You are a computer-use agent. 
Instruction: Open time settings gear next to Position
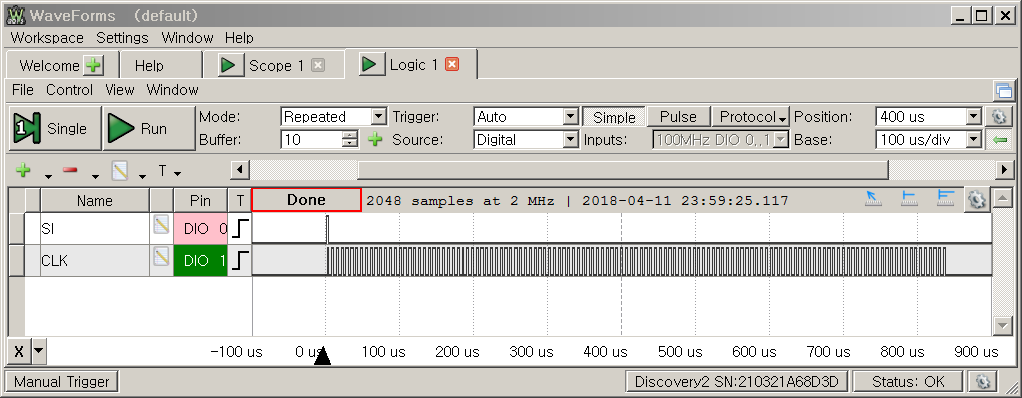coord(998,117)
